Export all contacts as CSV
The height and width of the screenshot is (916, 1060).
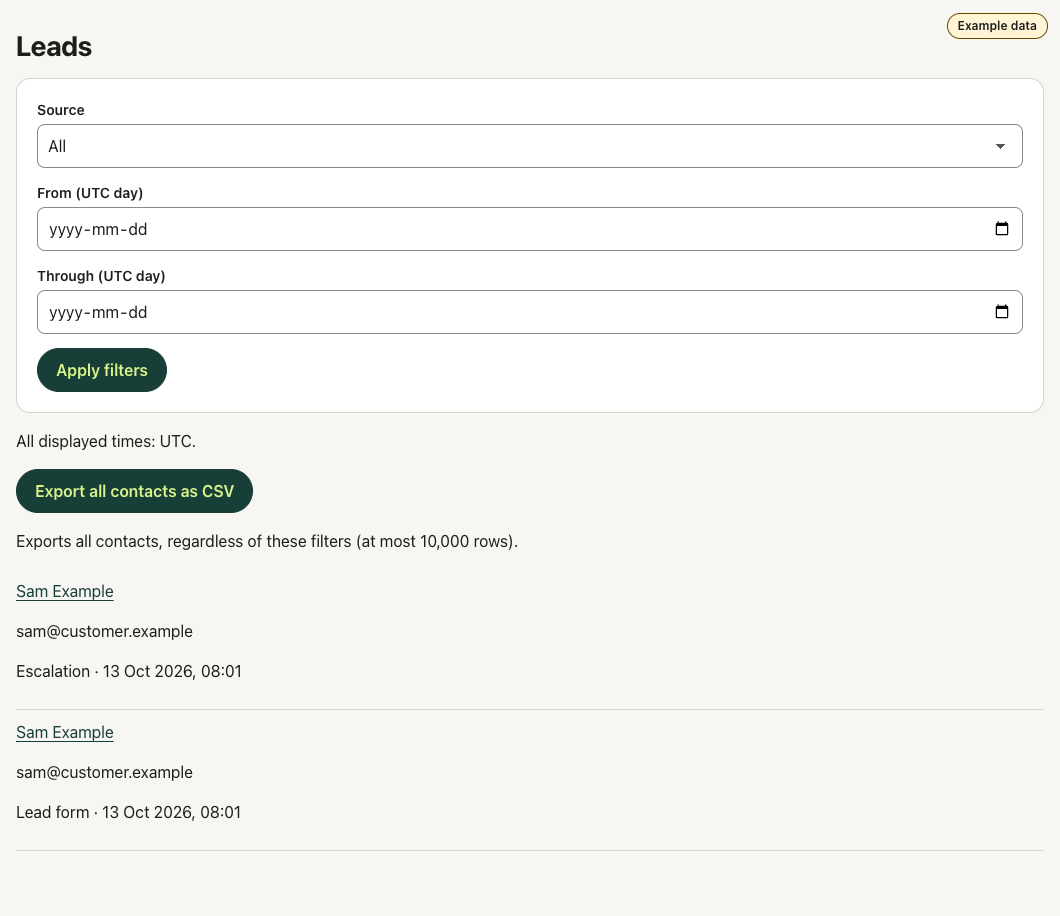(x=135, y=491)
